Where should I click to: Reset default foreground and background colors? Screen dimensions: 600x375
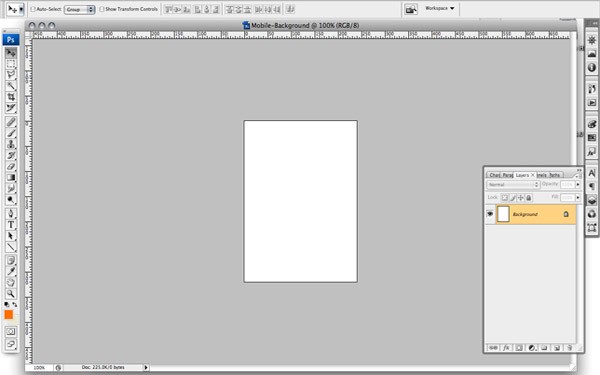7,305
